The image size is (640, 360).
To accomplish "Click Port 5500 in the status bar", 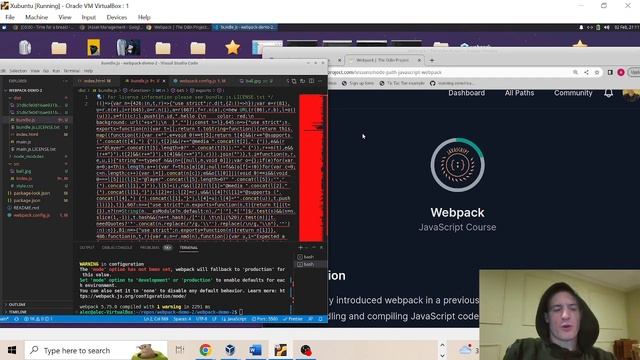I will (x=265, y=319).
